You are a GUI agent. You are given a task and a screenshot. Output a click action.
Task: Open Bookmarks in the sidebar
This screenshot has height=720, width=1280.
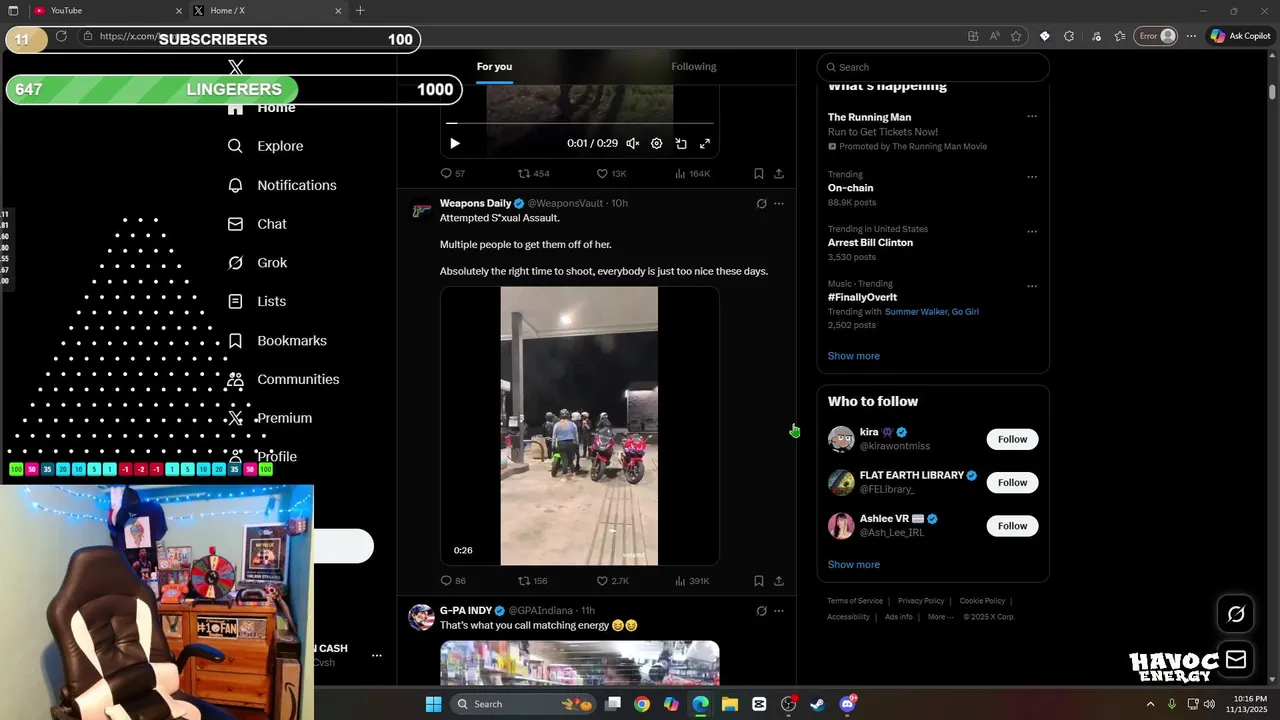[278, 341]
